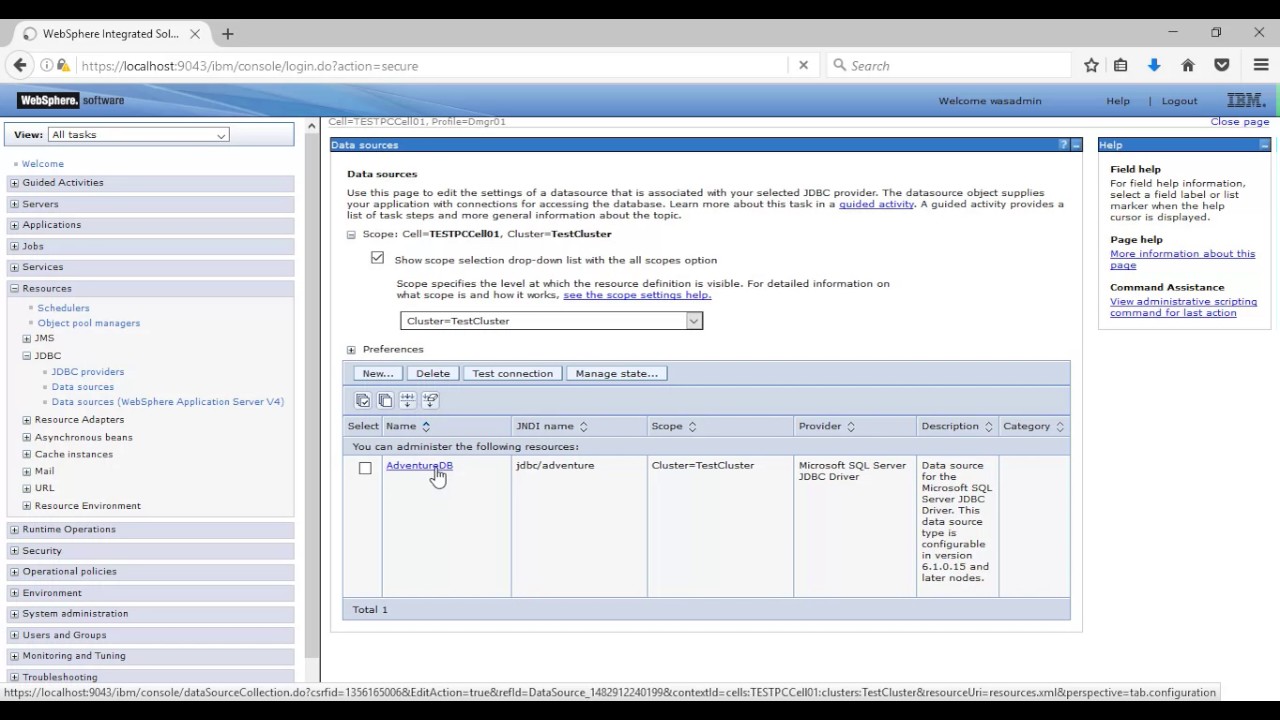Toggle Show scope selection drop-down checkbox
The image size is (1280, 720).
(377, 258)
